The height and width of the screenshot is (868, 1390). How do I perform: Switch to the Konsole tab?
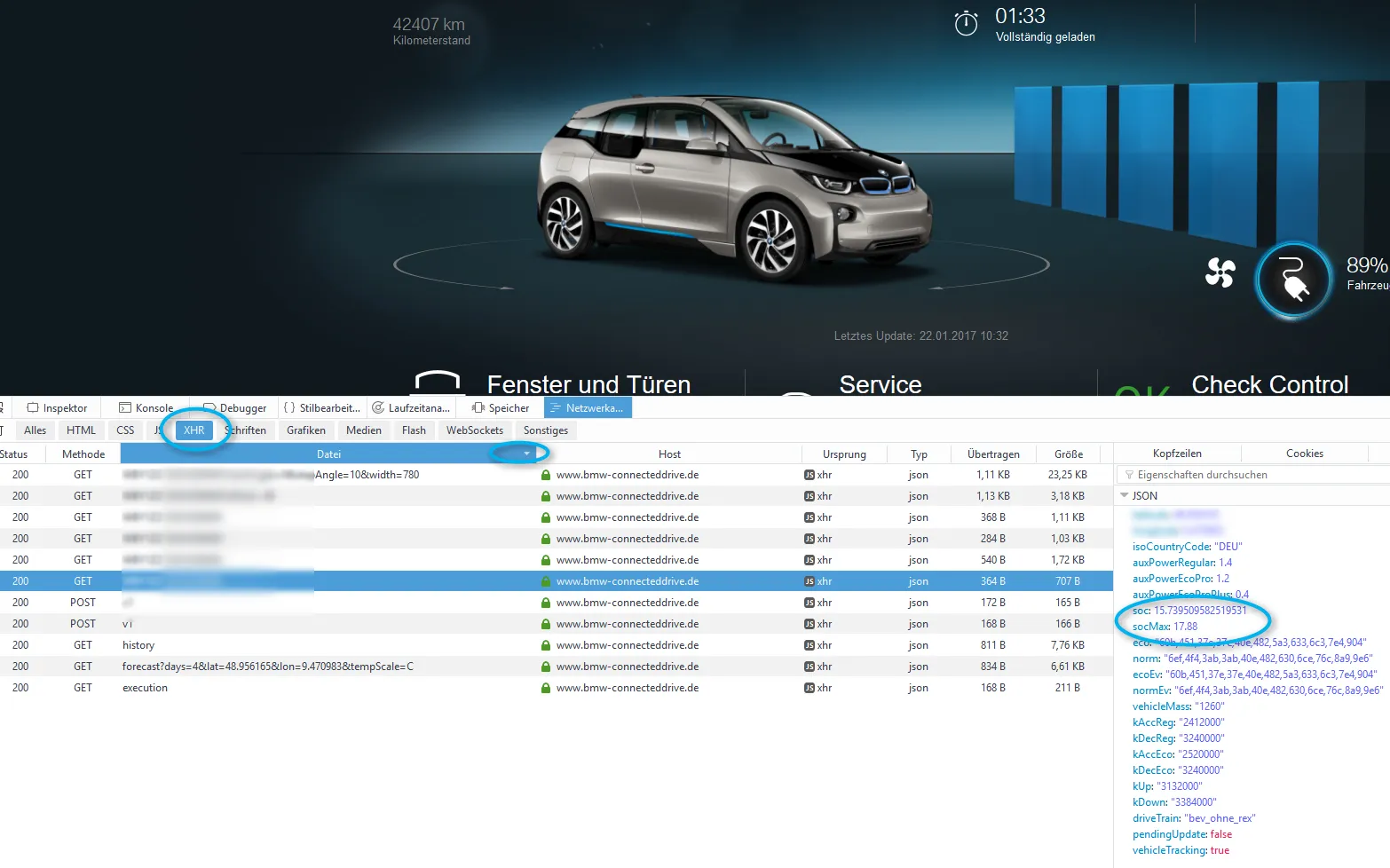pyautogui.click(x=146, y=408)
